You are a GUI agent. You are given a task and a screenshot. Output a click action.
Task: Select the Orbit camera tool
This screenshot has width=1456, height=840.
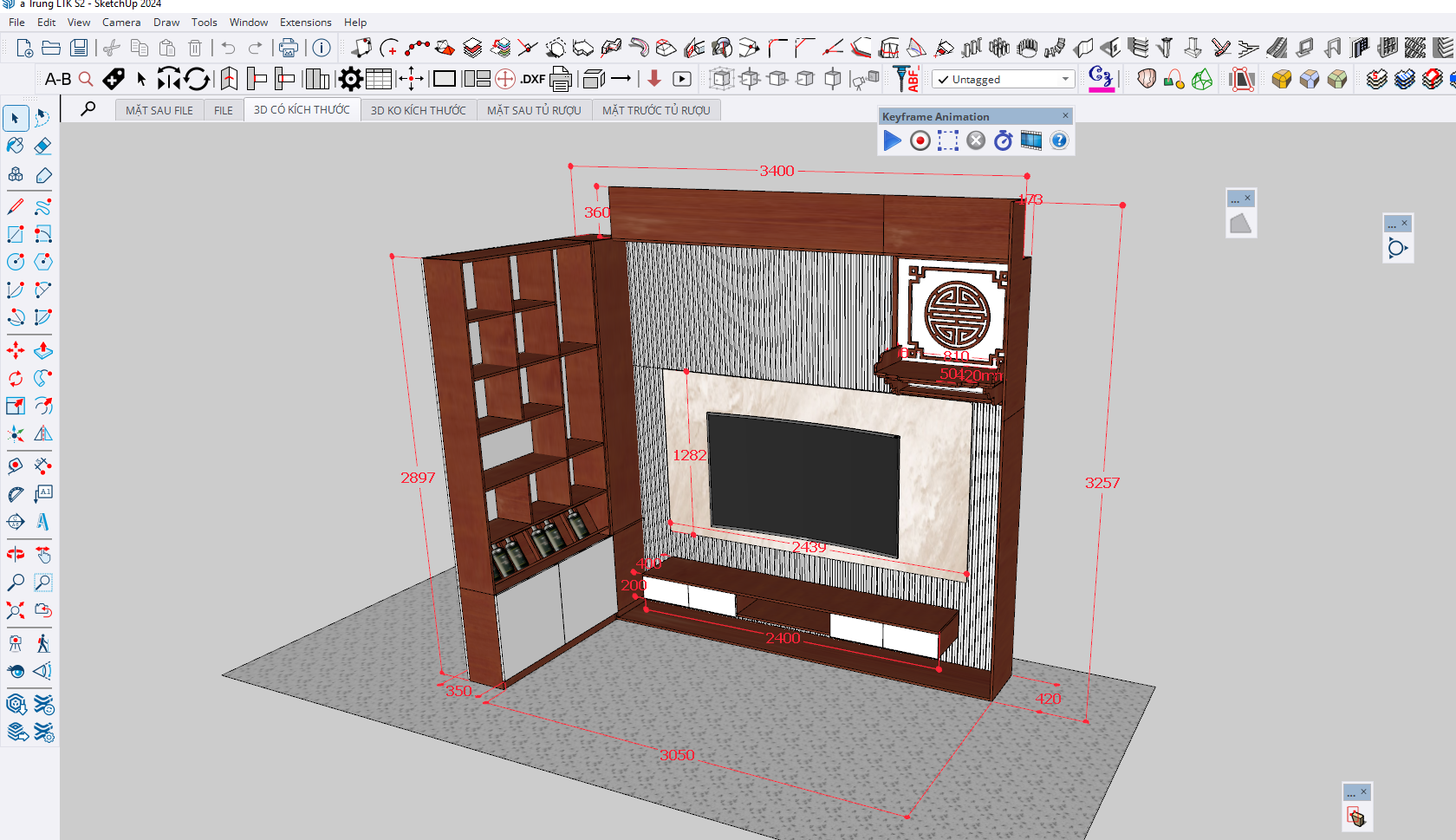coord(16,554)
